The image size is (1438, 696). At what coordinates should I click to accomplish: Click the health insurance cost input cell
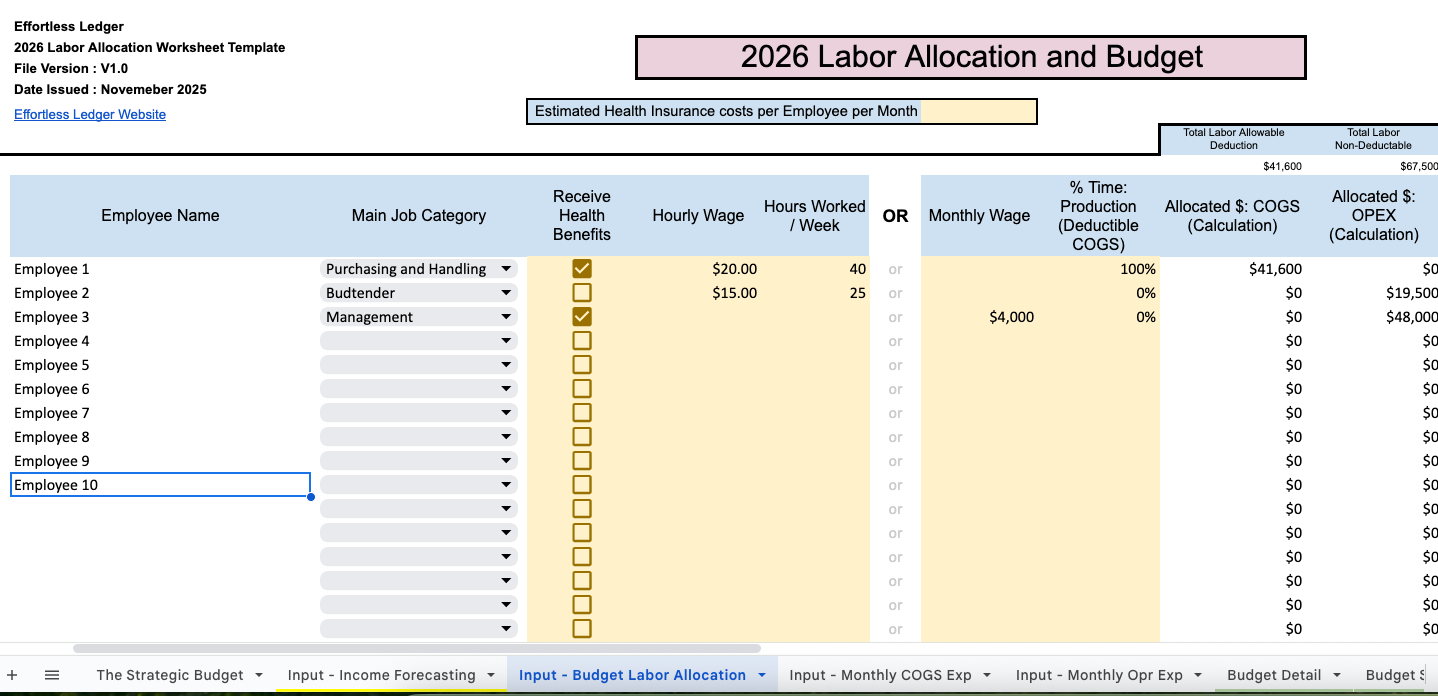pyautogui.click(x=978, y=111)
